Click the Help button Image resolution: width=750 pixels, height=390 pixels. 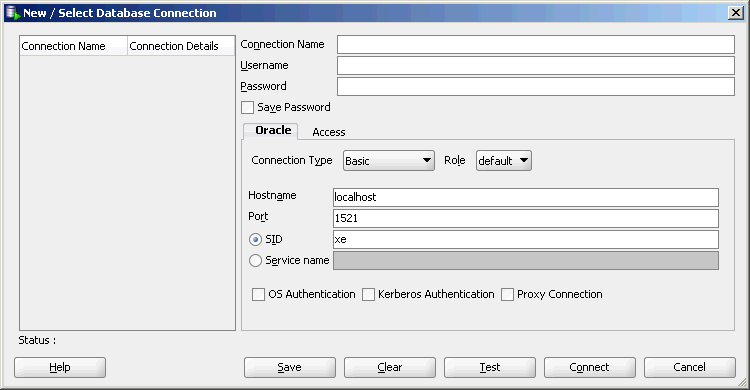tap(60, 368)
